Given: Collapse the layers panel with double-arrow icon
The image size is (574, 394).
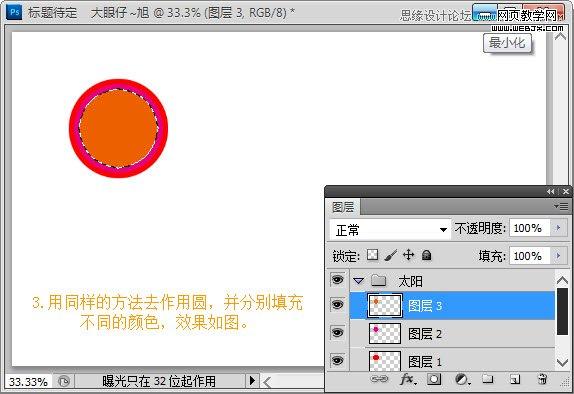Looking at the screenshot, I should pos(550,192).
